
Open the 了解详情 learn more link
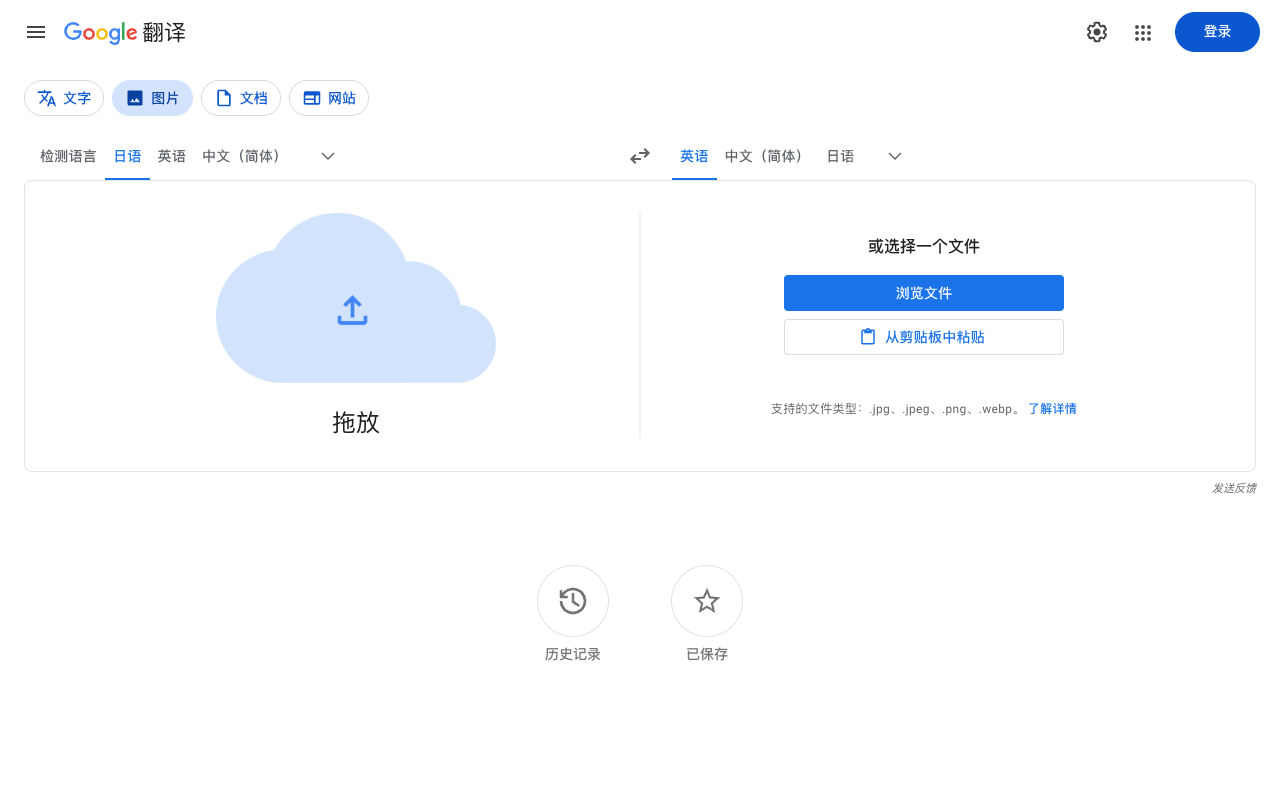[x=1052, y=408]
